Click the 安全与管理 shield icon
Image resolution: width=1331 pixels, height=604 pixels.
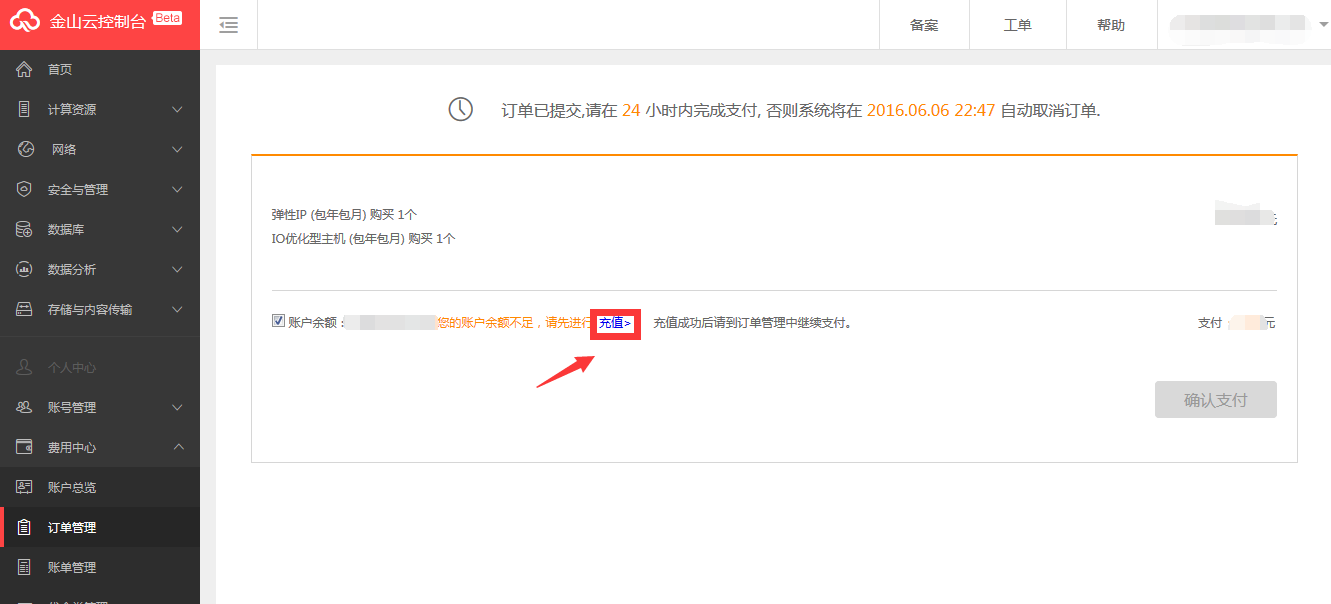[25, 190]
